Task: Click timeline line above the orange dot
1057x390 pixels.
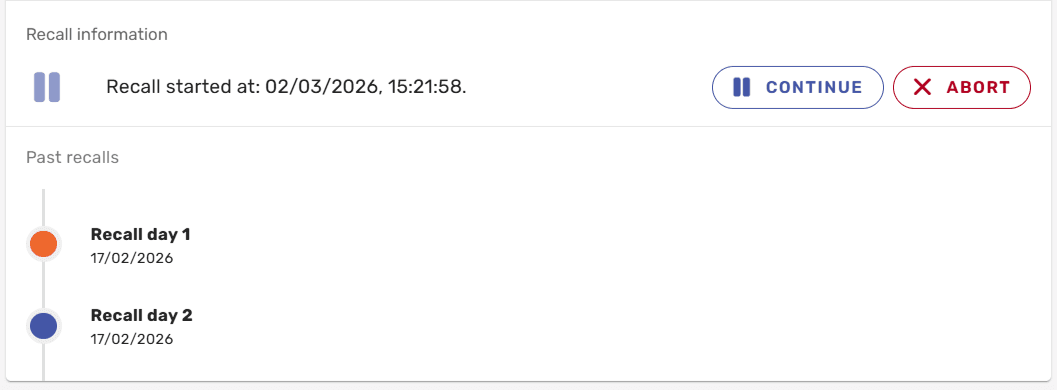Action: pos(44,207)
